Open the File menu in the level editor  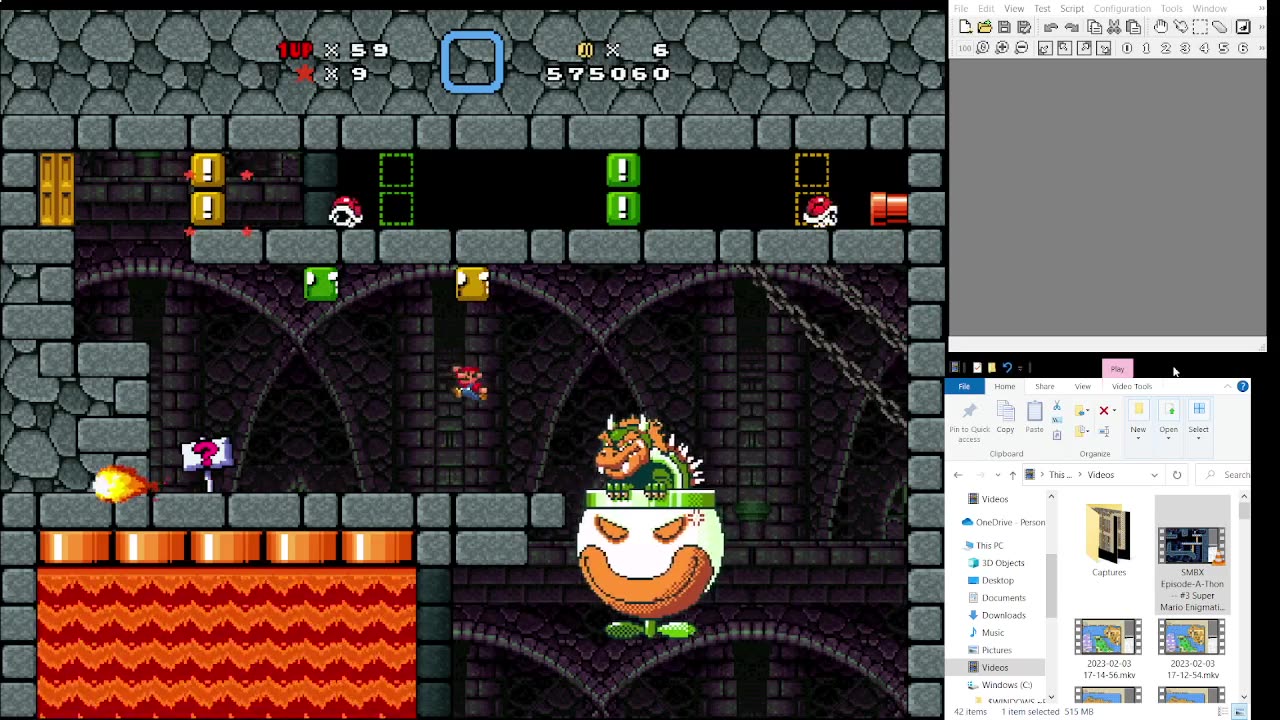coord(961,9)
